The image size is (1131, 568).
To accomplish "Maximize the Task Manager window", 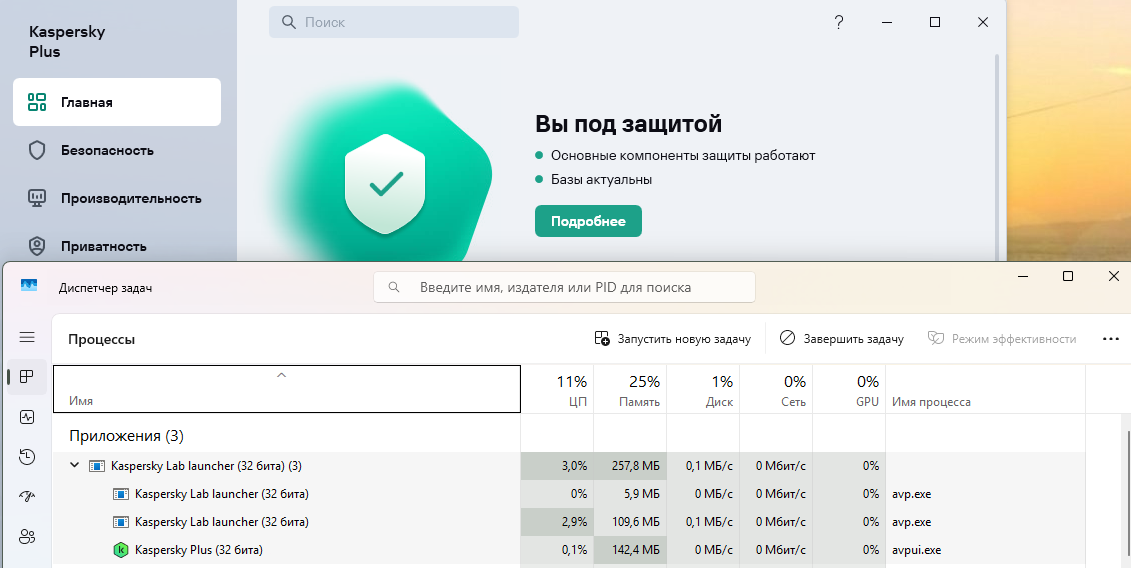I will (x=1068, y=276).
